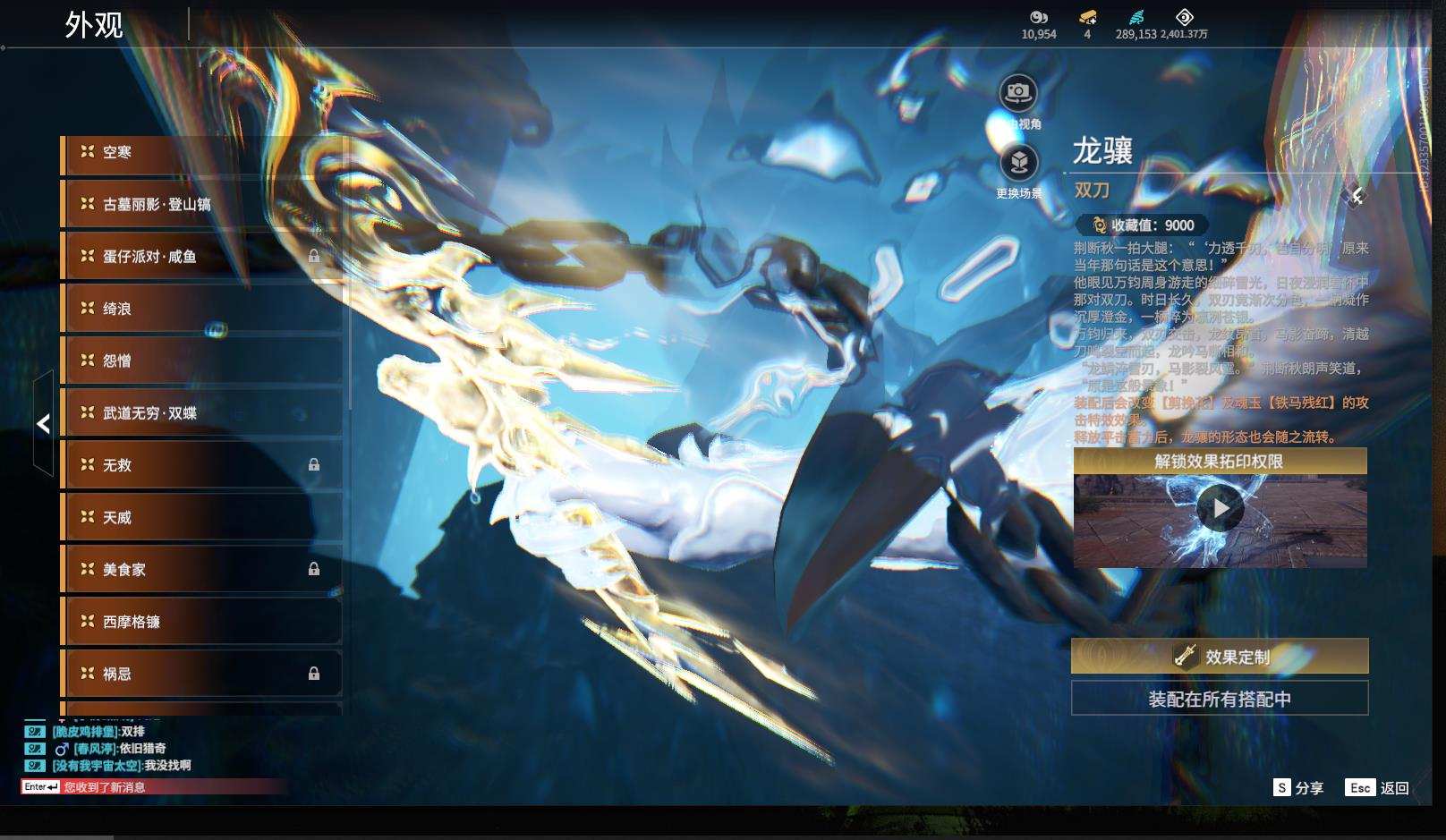Image resolution: width=1446 pixels, height=840 pixels.
Task: Select the 天威 skin
Action: 201,517
